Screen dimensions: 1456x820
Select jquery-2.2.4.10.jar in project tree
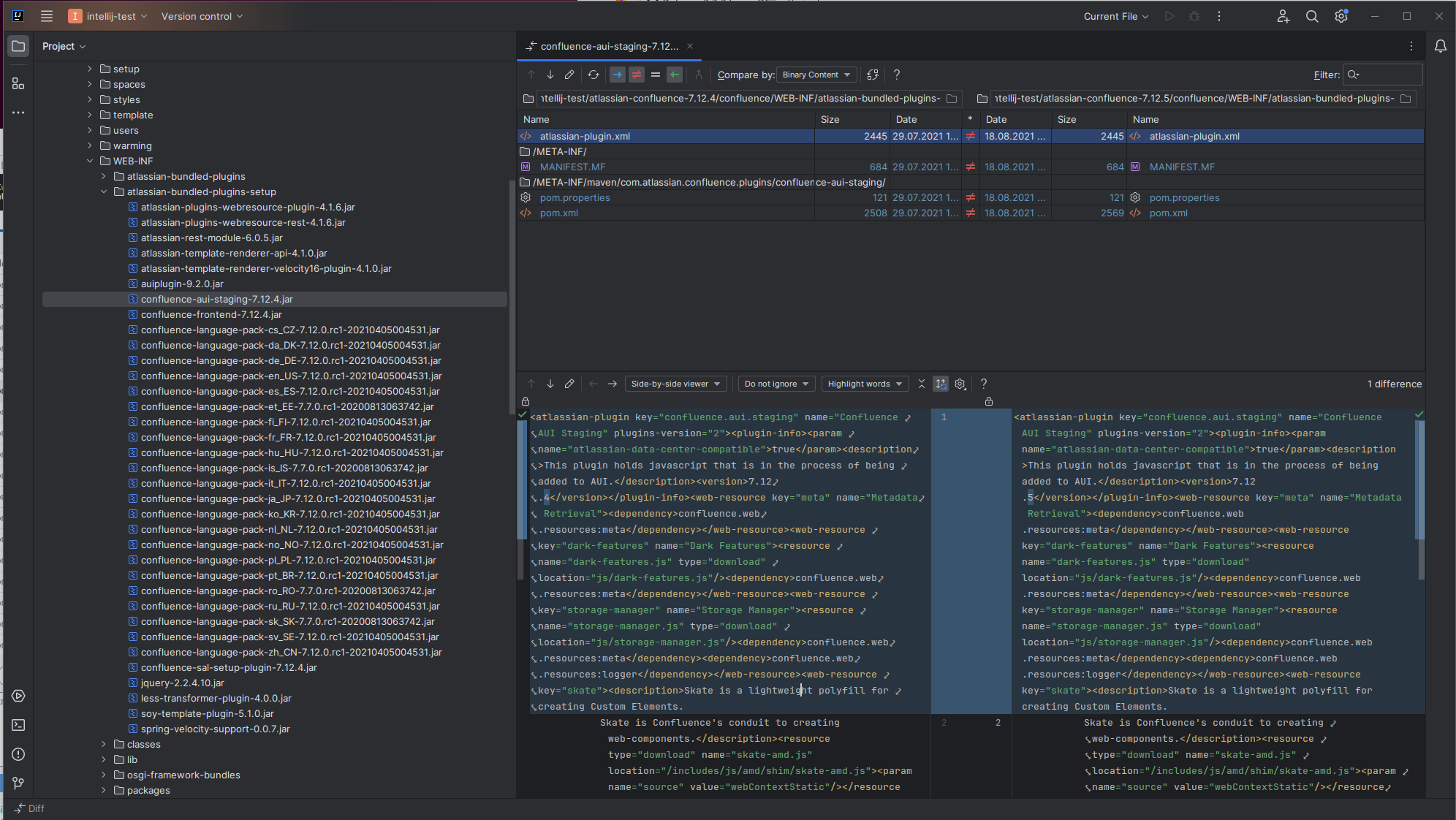point(182,683)
